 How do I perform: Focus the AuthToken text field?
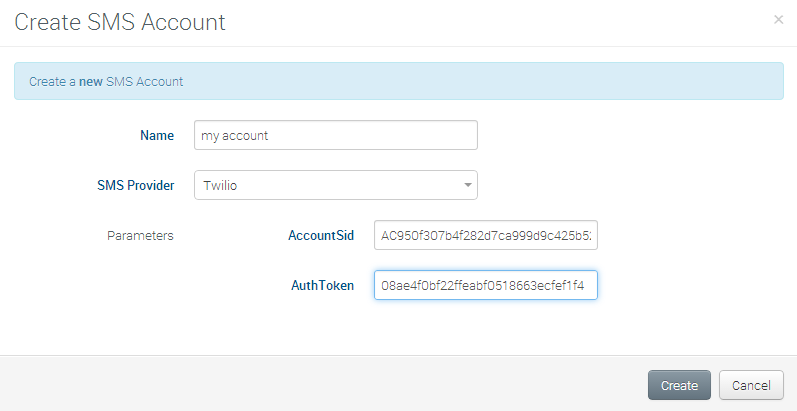coord(485,285)
